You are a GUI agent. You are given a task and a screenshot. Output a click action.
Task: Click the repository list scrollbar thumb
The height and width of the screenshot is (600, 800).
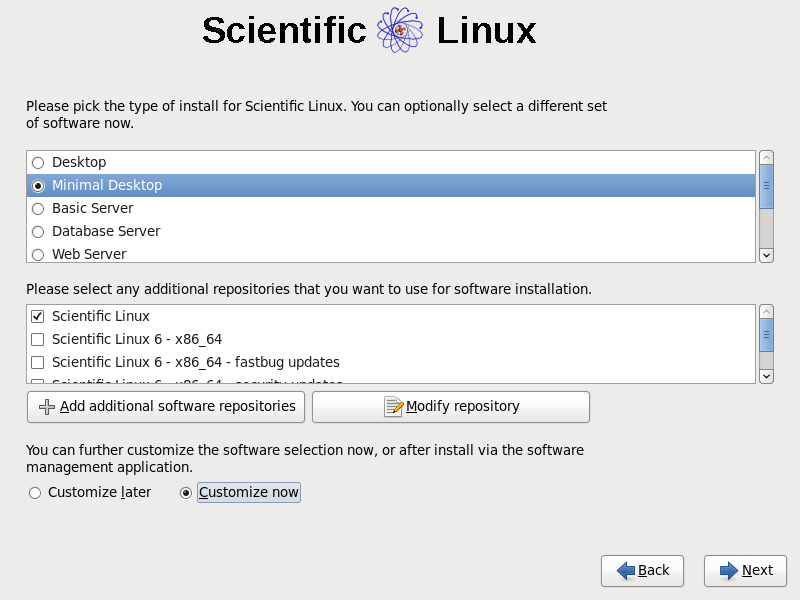(x=766, y=335)
